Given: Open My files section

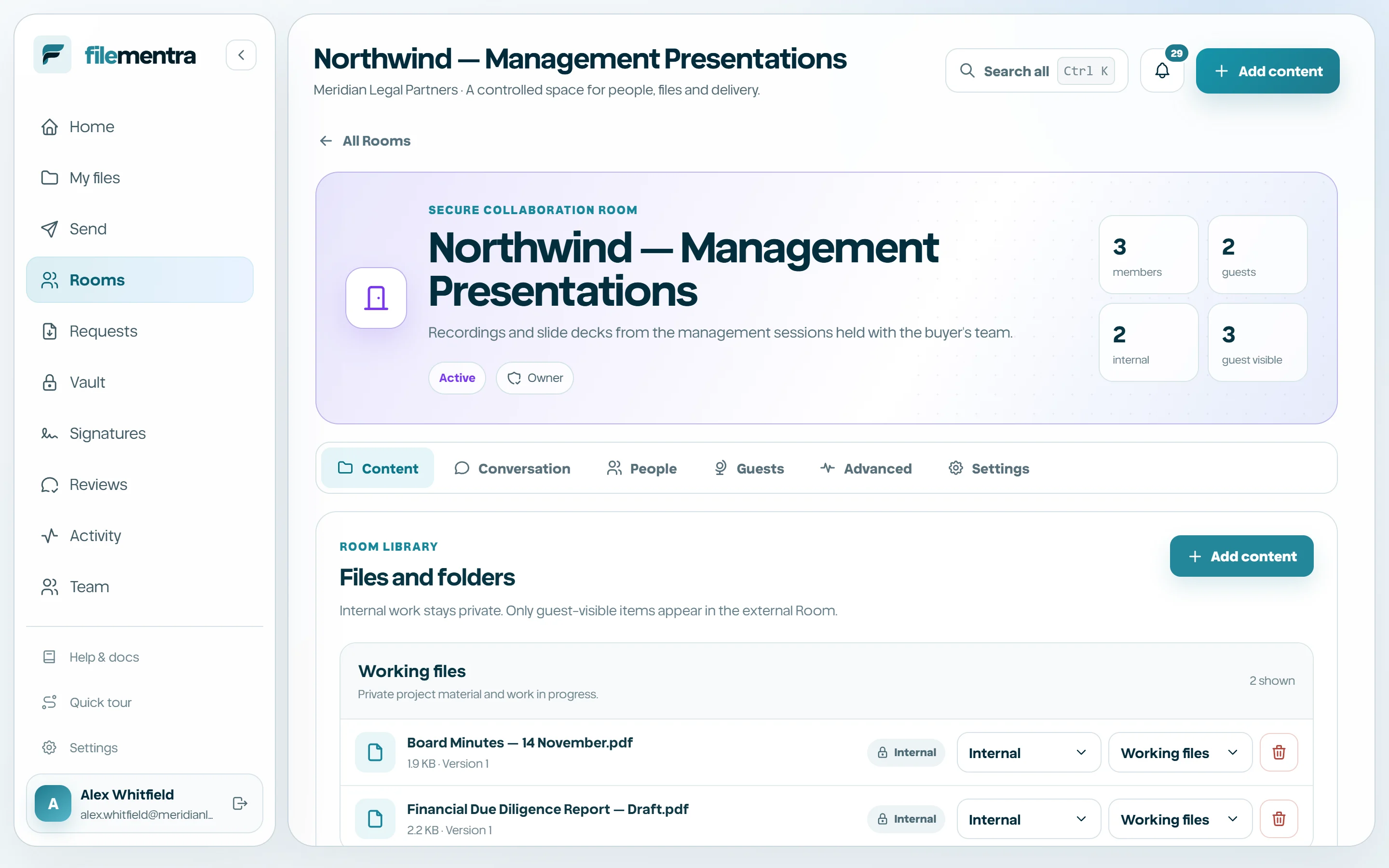Looking at the screenshot, I should click(x=139, y=177).
